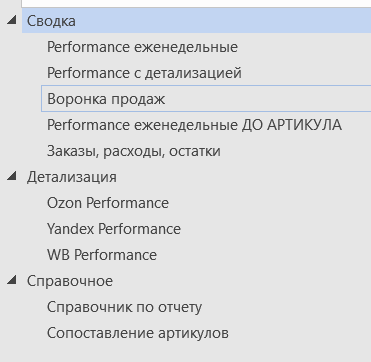
Task: Open the Ozon Performance page
Action: (x=108, y=203)
